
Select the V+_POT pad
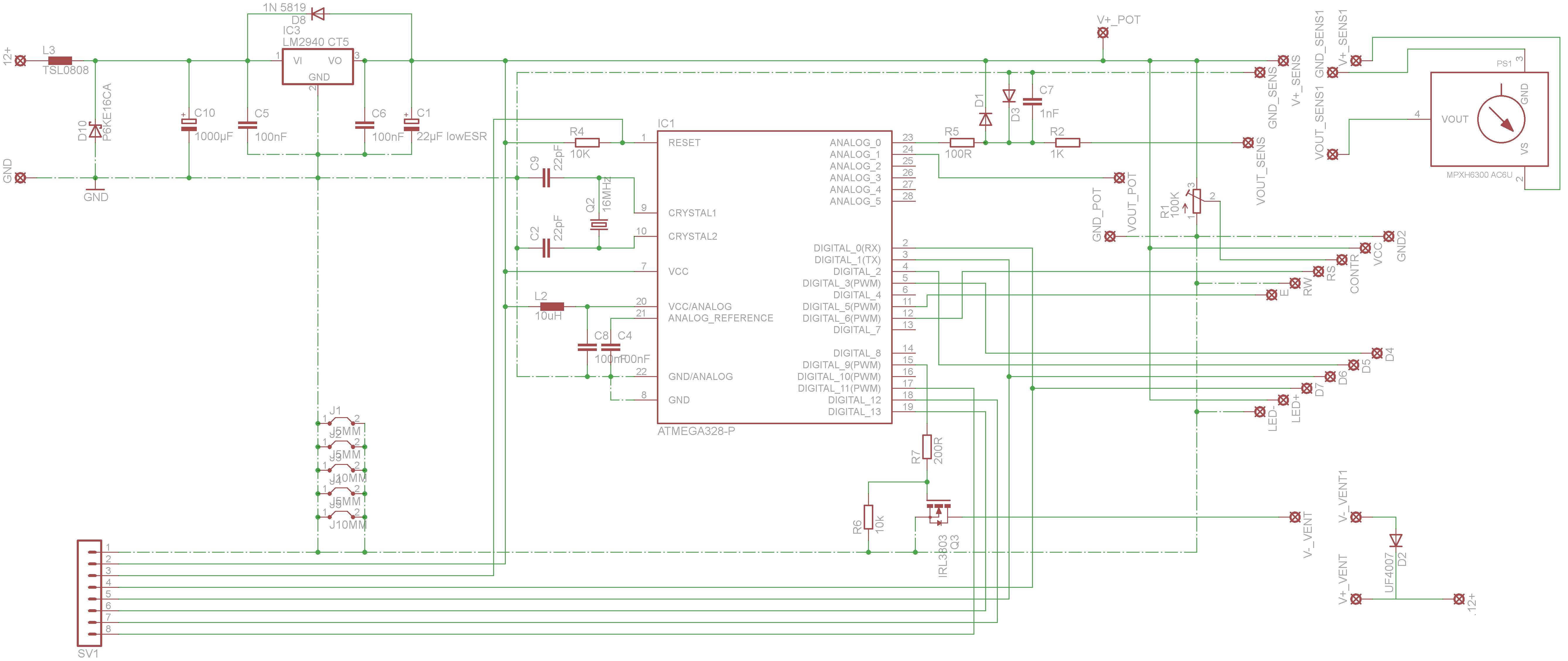(1102, 33)
